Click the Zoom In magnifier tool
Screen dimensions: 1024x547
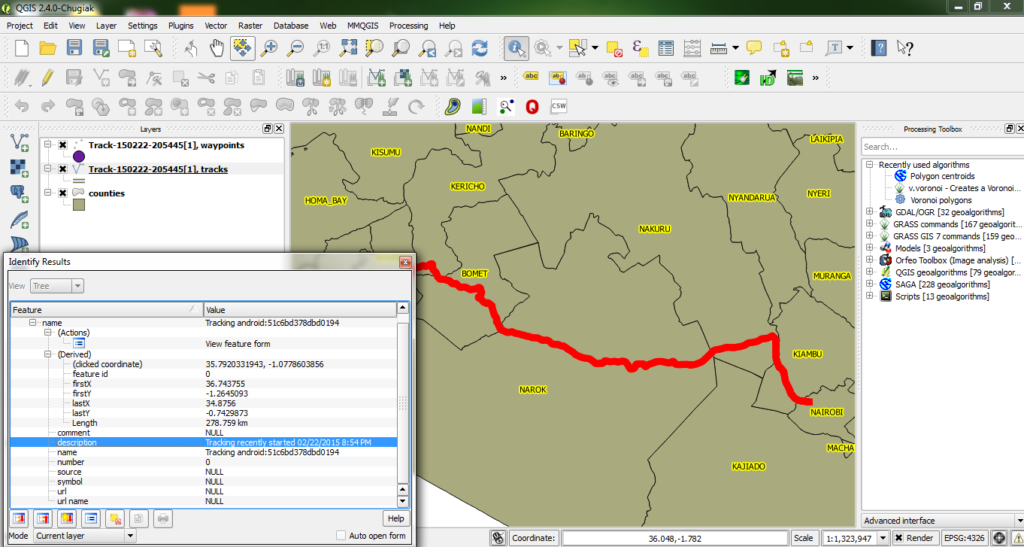tap(269, 47)
